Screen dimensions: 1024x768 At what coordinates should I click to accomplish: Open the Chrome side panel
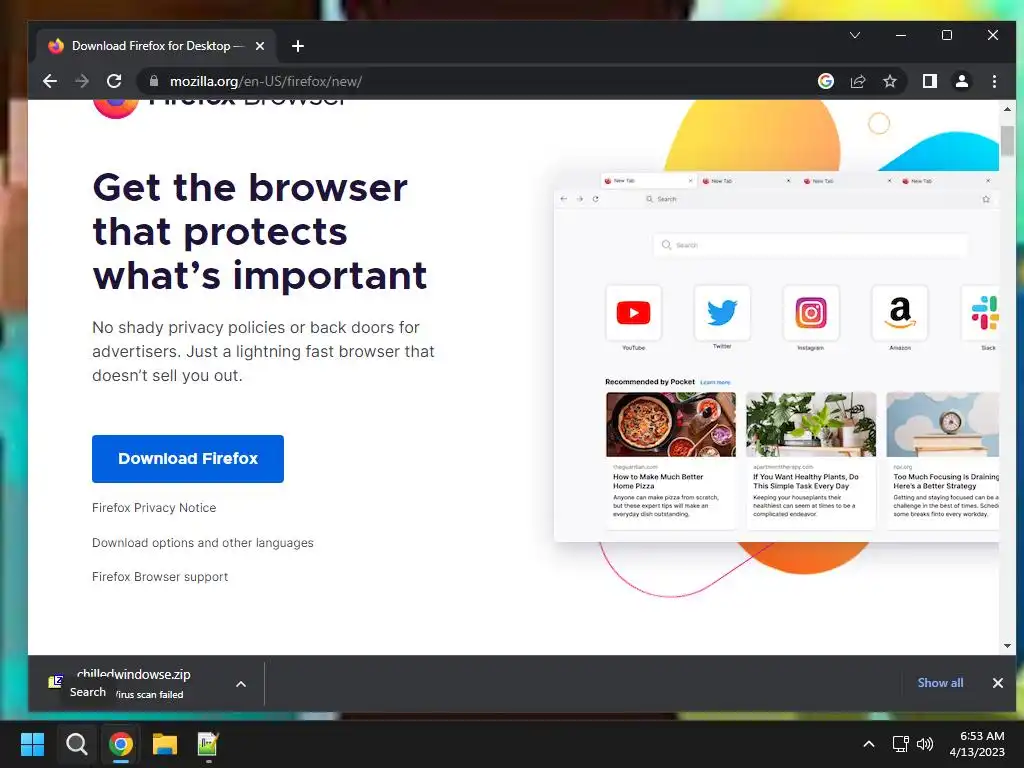929,81
